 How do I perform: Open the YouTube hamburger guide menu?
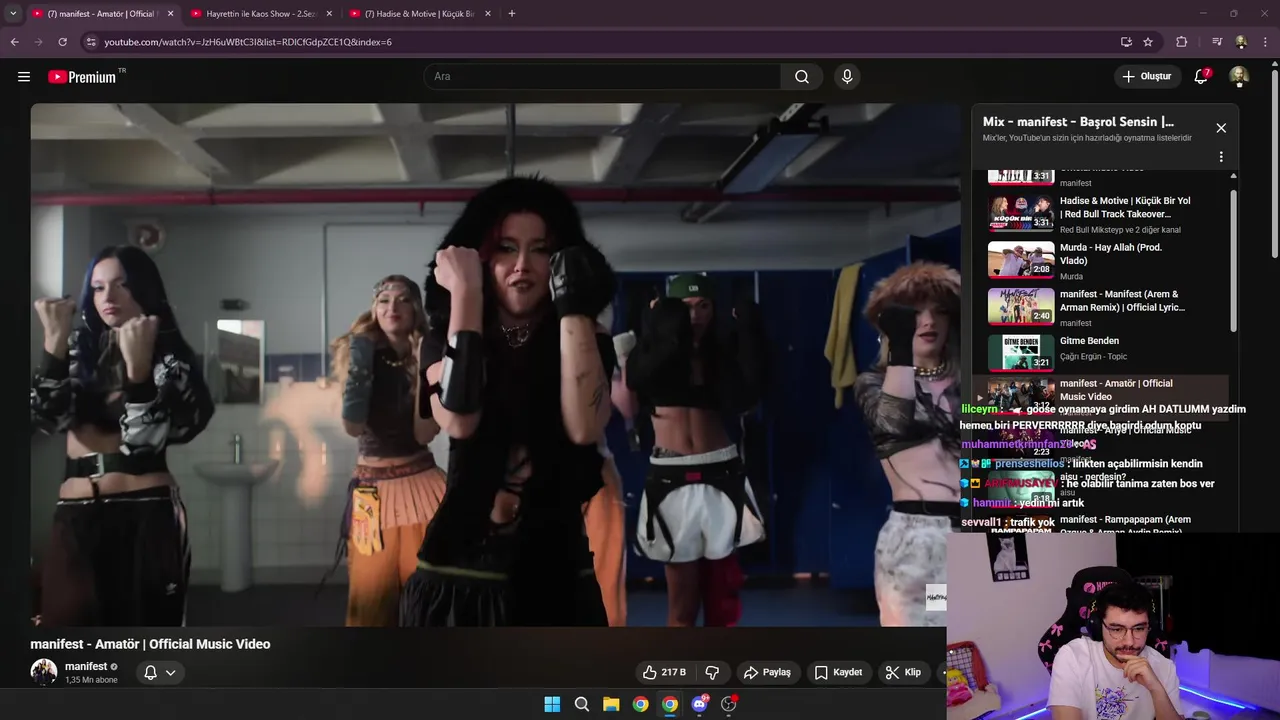24,77
